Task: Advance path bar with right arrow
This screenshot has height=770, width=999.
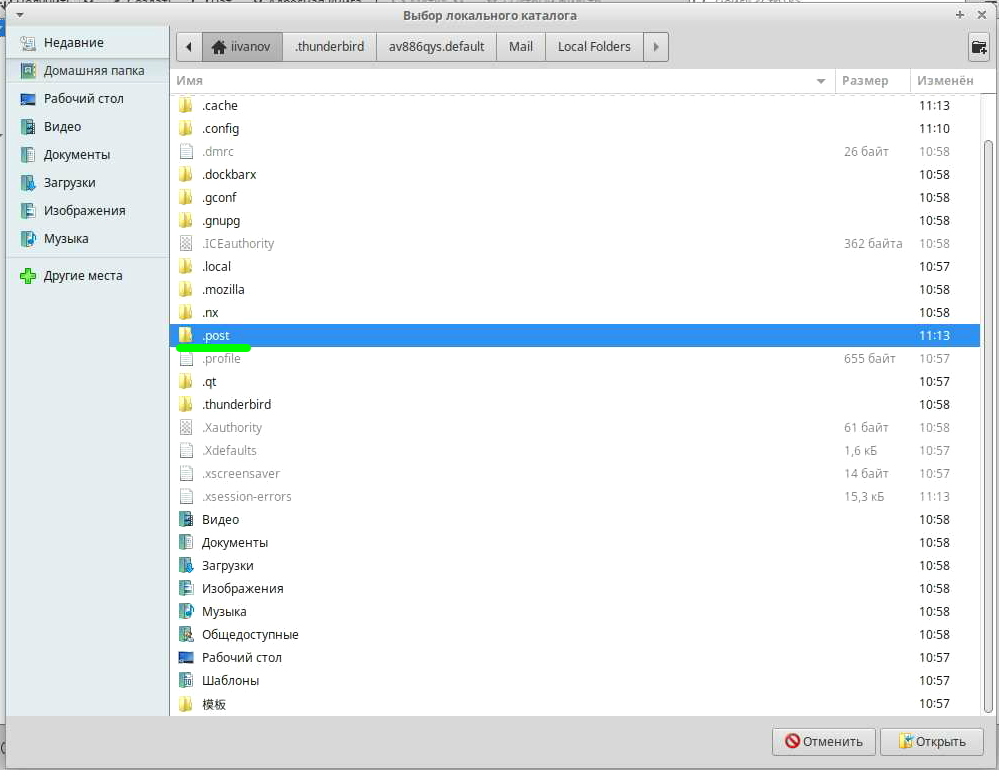Action: pyautogui.click(x=656, y=46)
